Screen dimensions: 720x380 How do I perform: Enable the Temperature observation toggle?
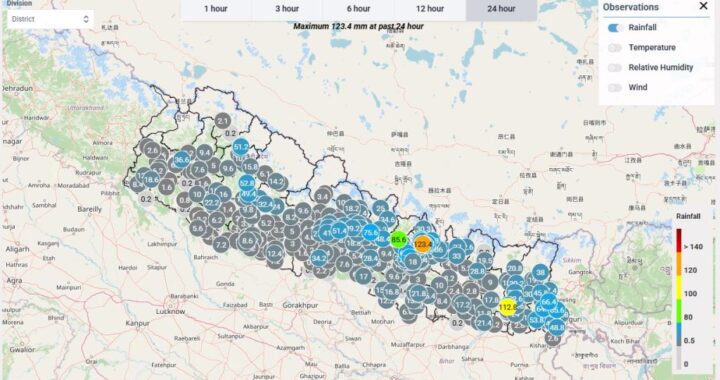tap(614, 48)
